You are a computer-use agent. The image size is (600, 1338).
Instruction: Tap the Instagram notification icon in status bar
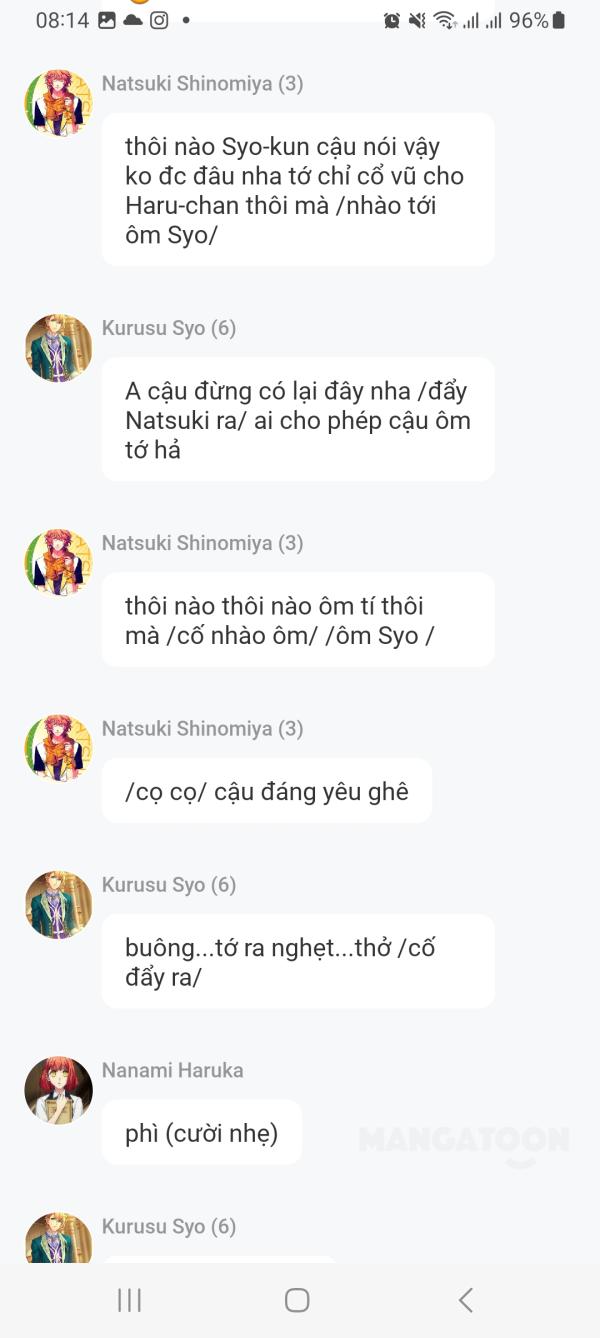coord(159,20)
